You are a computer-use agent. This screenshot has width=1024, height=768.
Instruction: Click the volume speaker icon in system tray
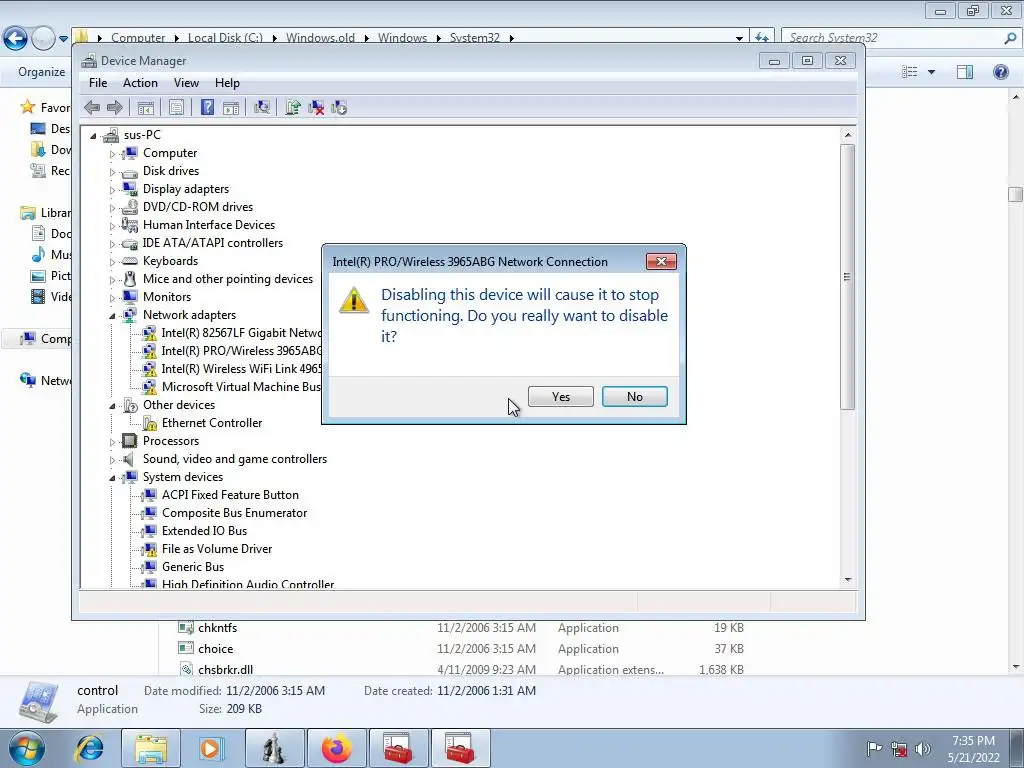tap(922, 749)
